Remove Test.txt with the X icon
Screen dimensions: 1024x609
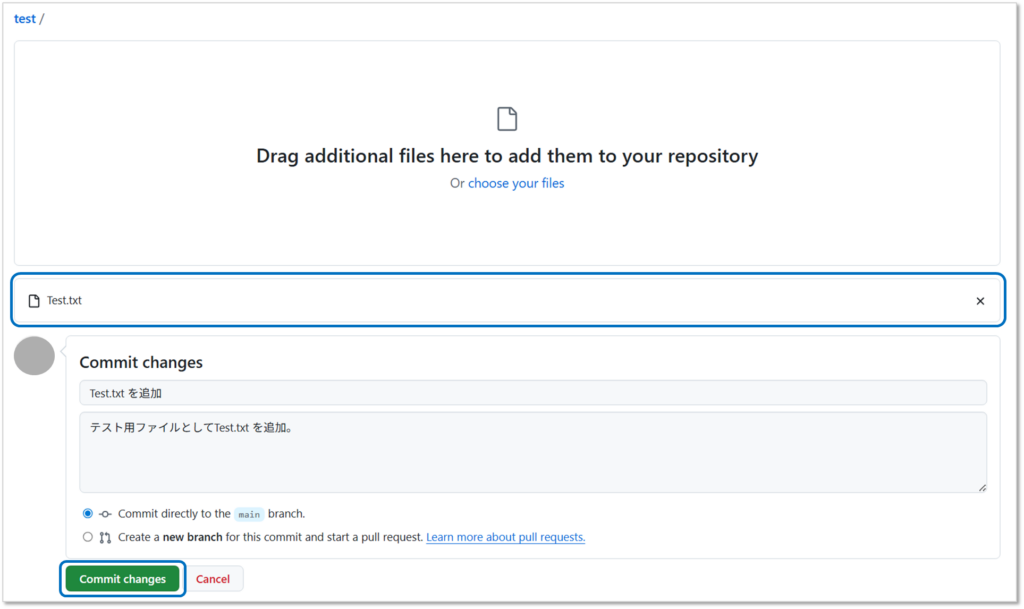point(980,301)
